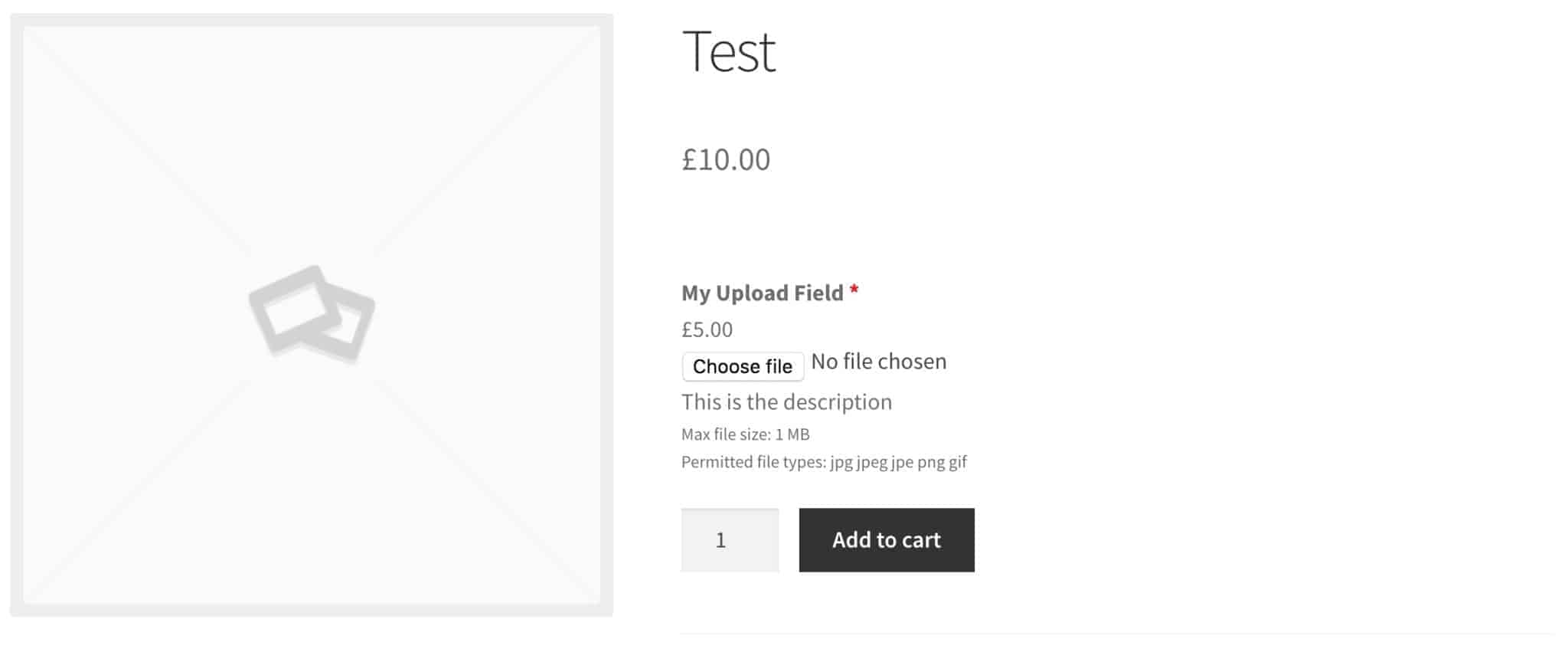Click the gif file type text

[957, 461]
